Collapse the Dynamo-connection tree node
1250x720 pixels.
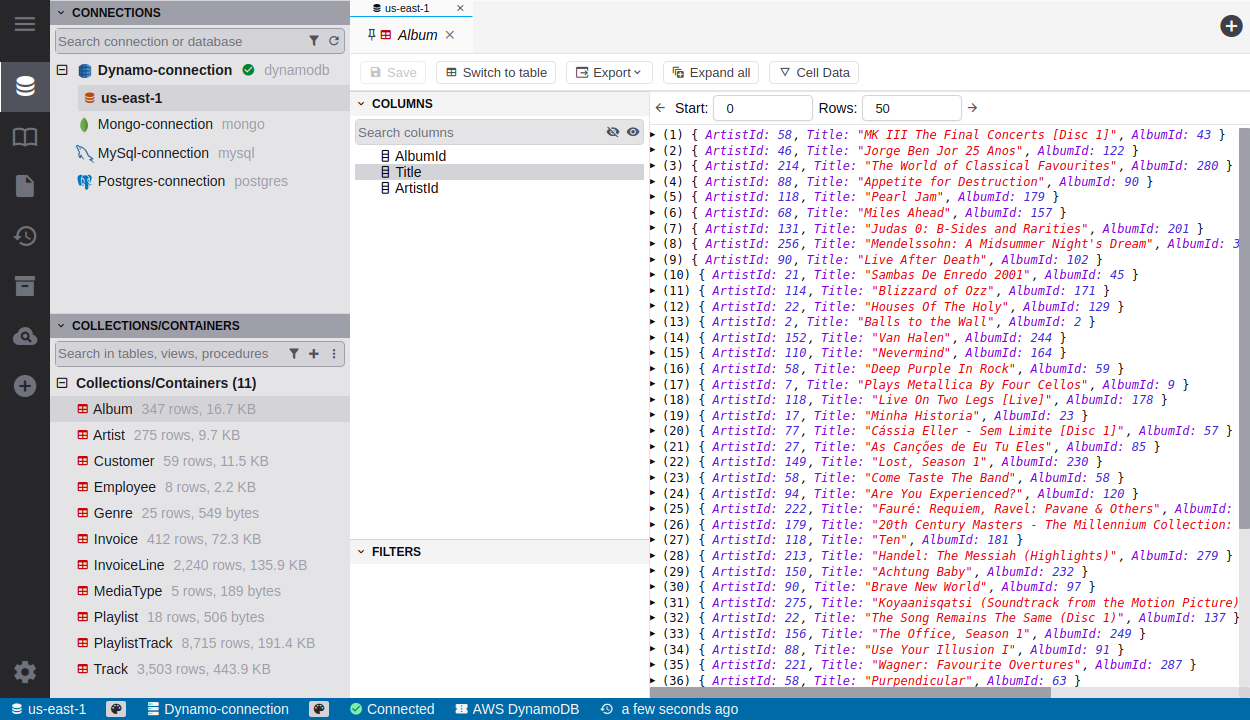(62, 70)
